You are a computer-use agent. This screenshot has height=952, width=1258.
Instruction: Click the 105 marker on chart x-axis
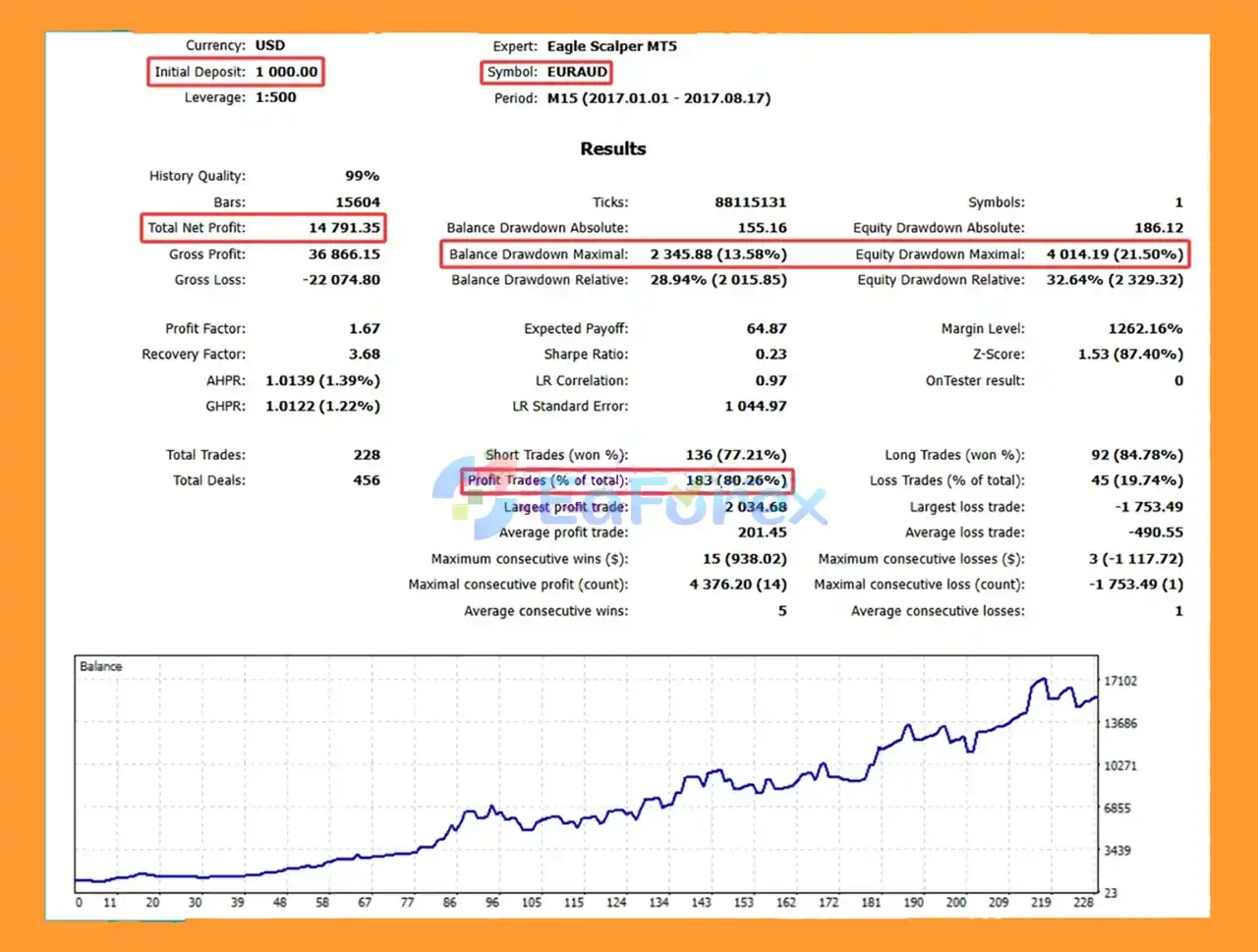tap(531, 902)
